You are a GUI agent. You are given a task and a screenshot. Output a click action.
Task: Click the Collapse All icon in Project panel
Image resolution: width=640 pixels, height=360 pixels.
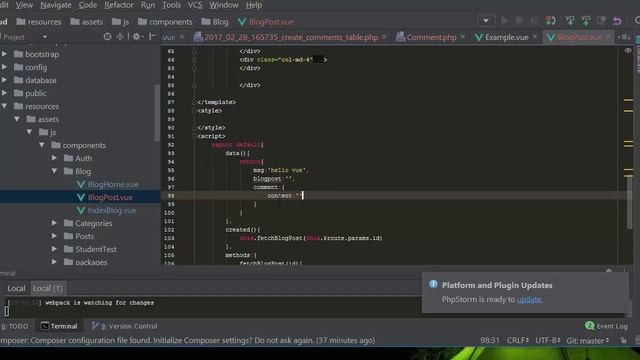tap(120, 37)
